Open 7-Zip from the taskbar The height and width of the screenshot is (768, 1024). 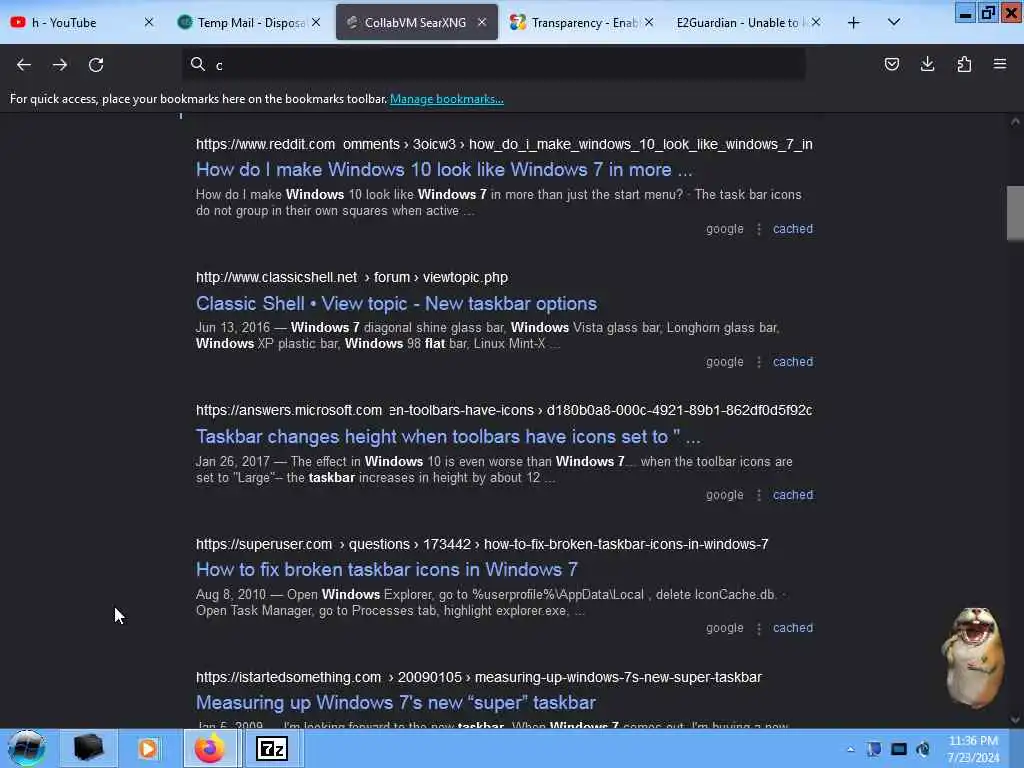point(272,748)
